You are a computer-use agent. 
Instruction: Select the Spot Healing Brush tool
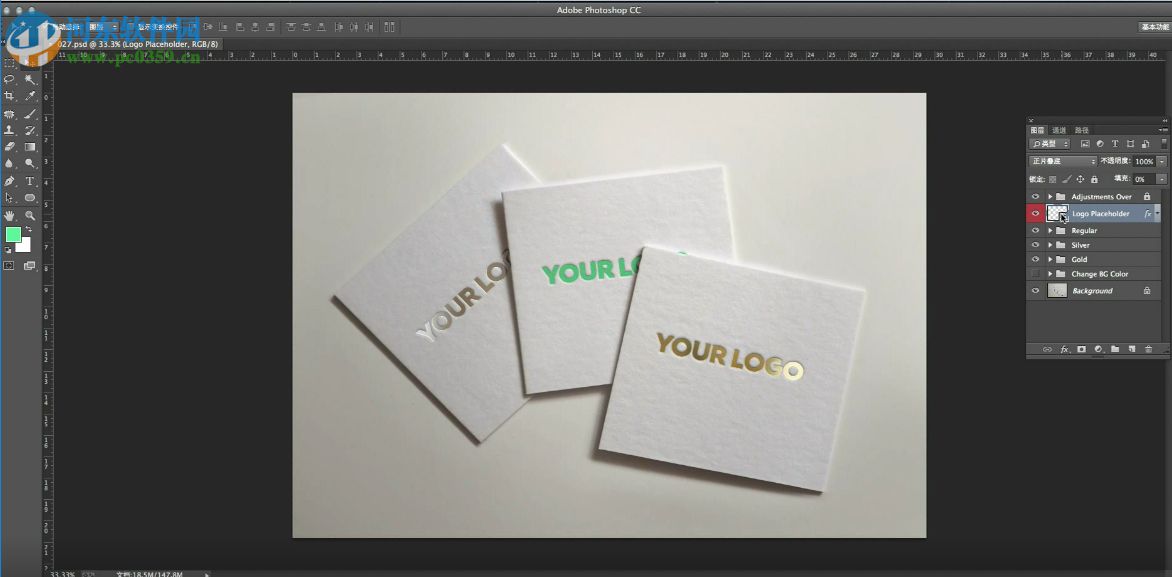point(10,114)
